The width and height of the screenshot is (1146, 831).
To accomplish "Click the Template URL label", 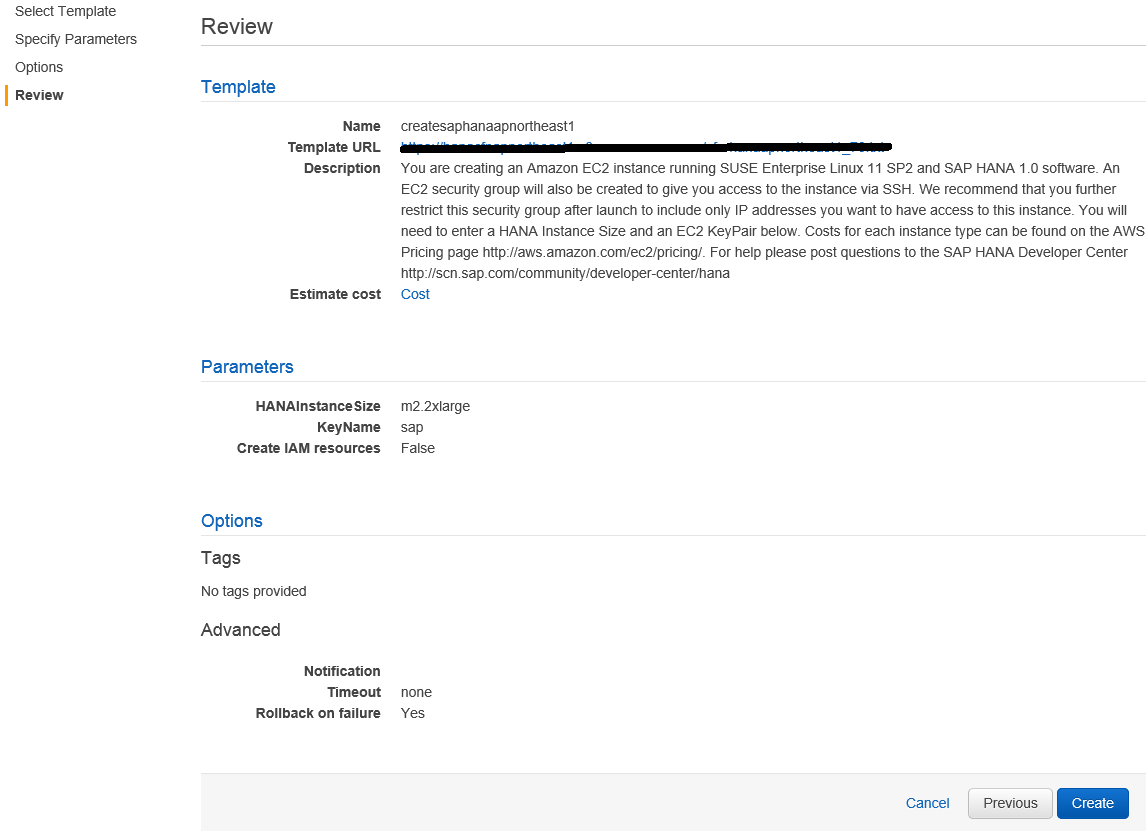I will tap(334, 148).
